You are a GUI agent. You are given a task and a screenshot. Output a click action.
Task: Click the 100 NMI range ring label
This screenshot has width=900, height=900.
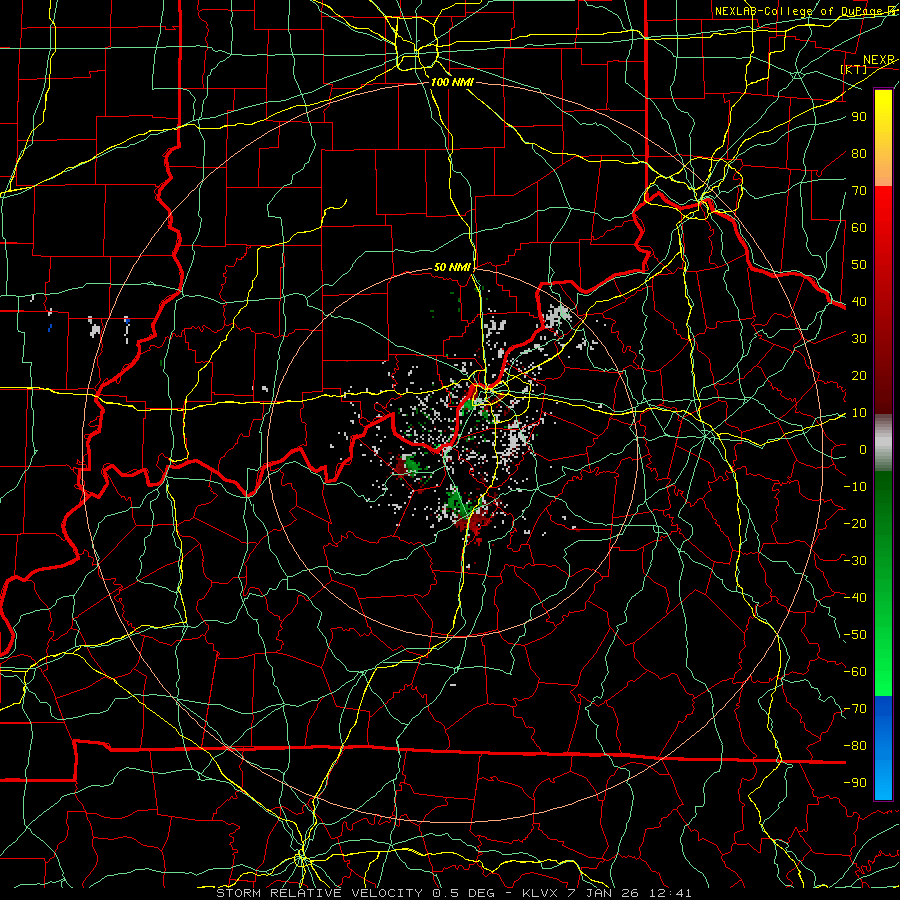coord(452,82)
